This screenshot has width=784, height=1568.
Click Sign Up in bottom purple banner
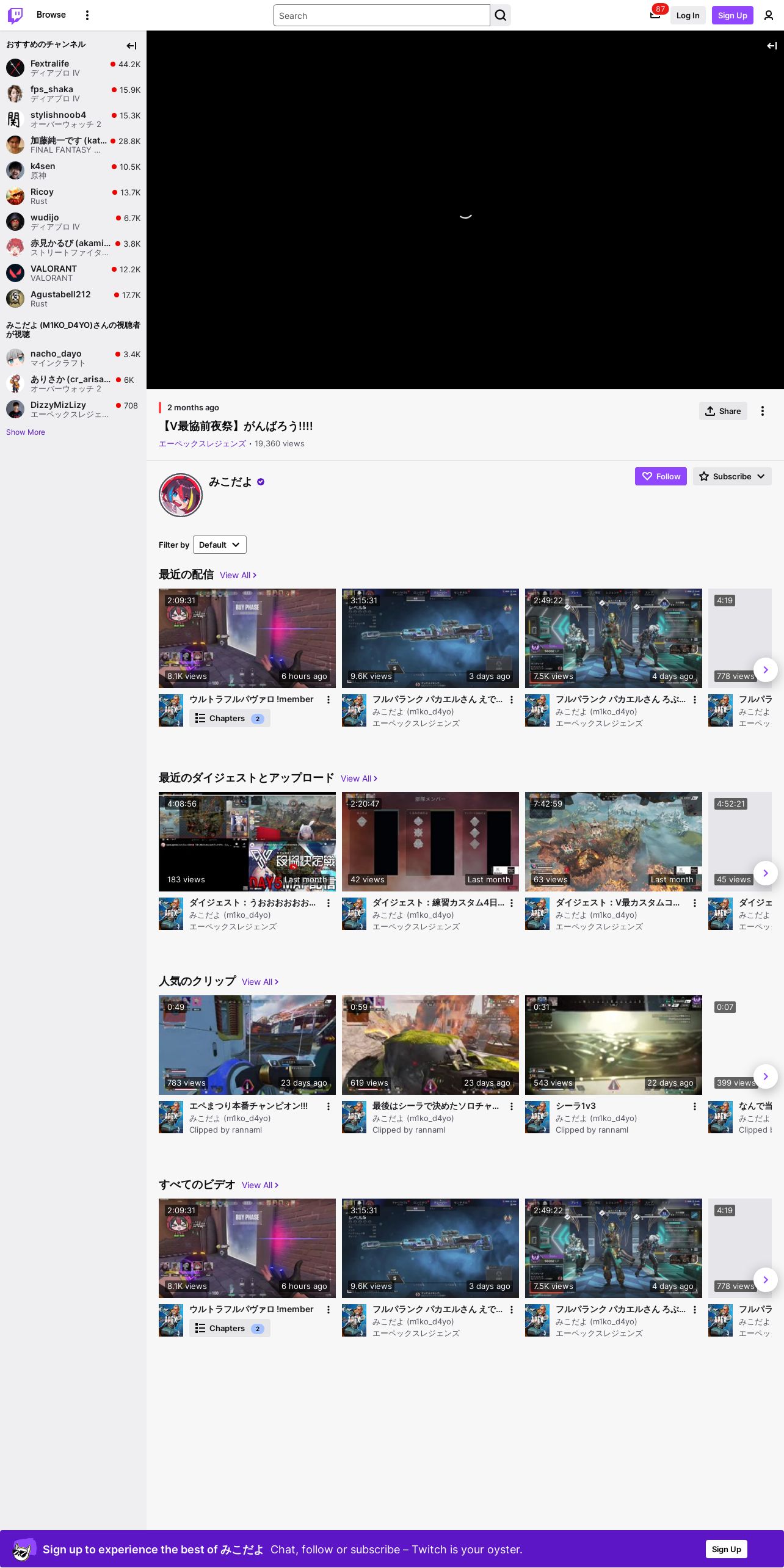727,1549
